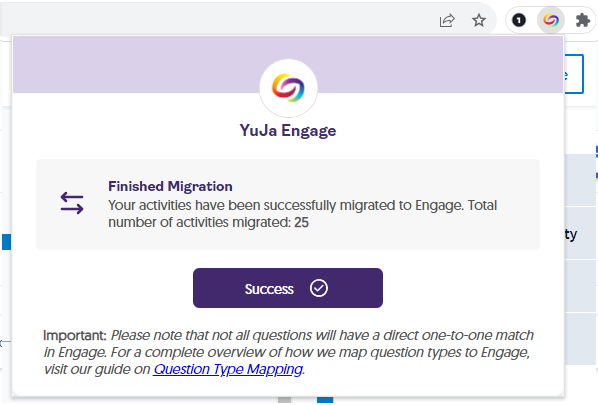
Task: Click the YuJa swirl logo in the popup
Action: 288,88
